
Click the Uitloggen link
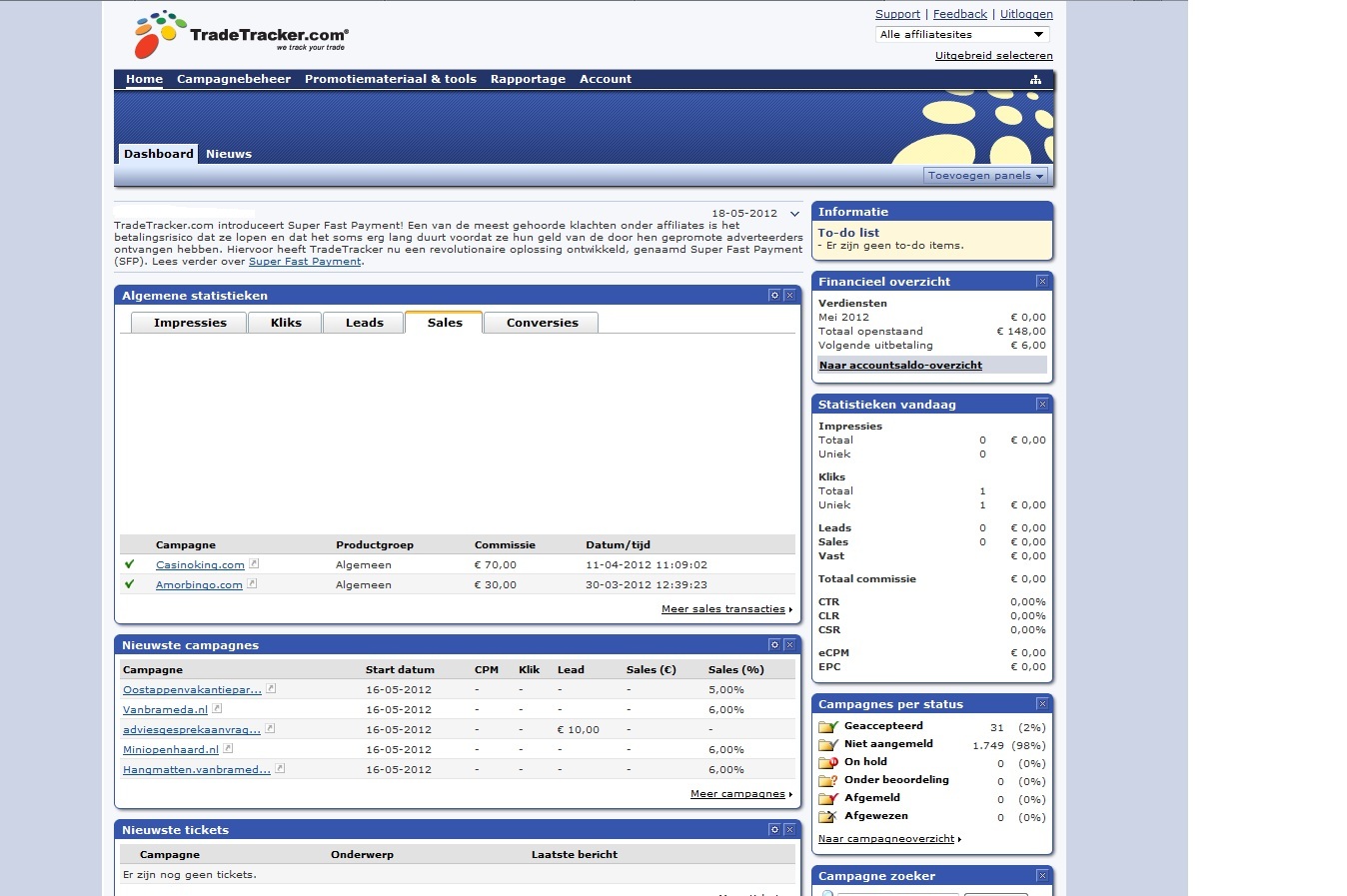point(1026,14)
